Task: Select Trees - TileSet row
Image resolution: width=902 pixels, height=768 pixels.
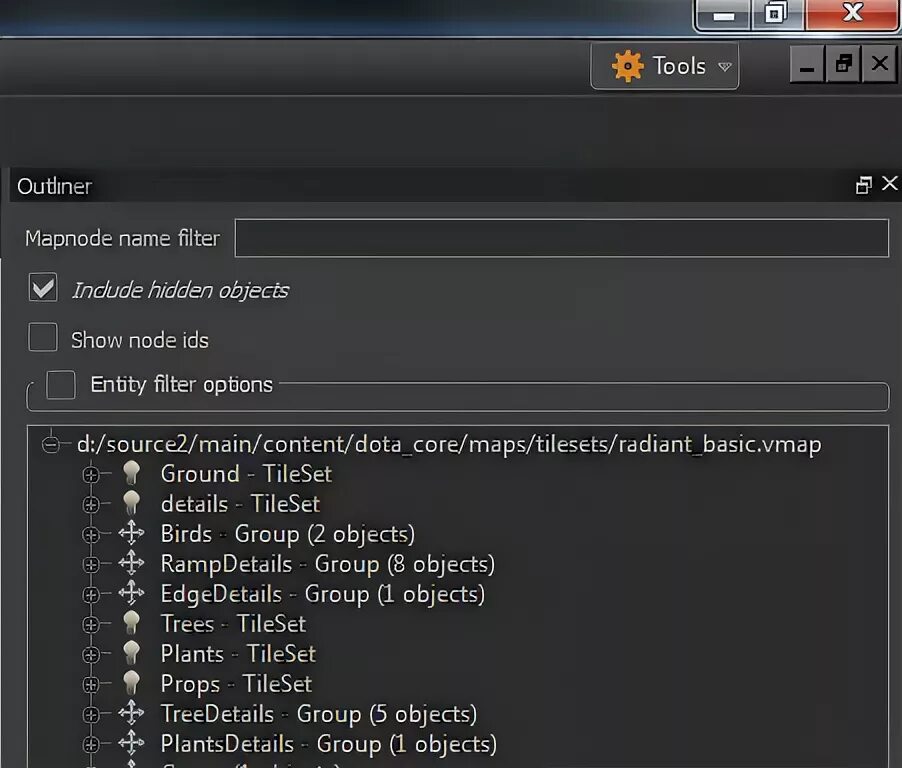Action: [233, 624]
